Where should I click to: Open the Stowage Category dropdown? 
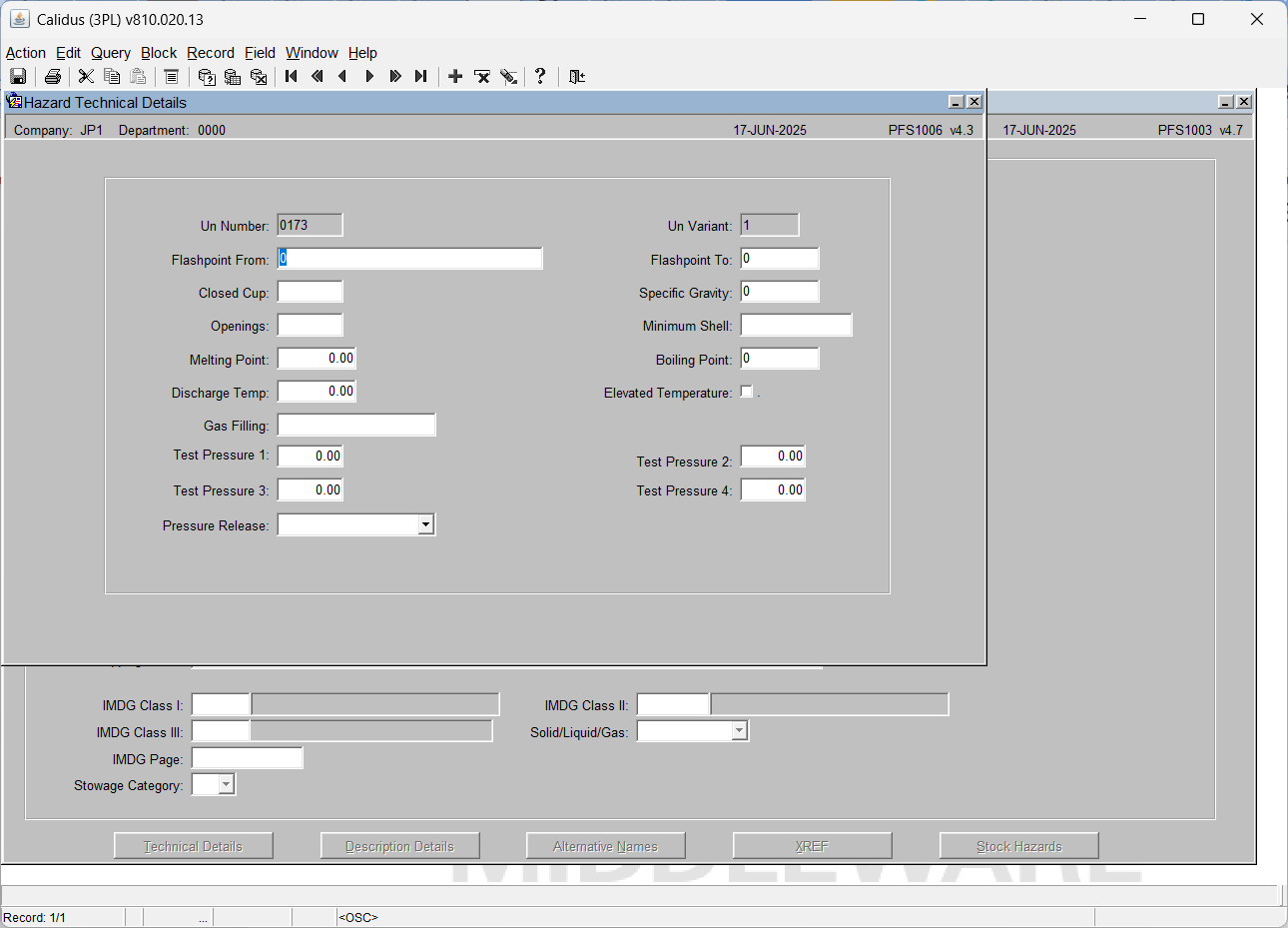pyautogui.click(x=227, y=784)
